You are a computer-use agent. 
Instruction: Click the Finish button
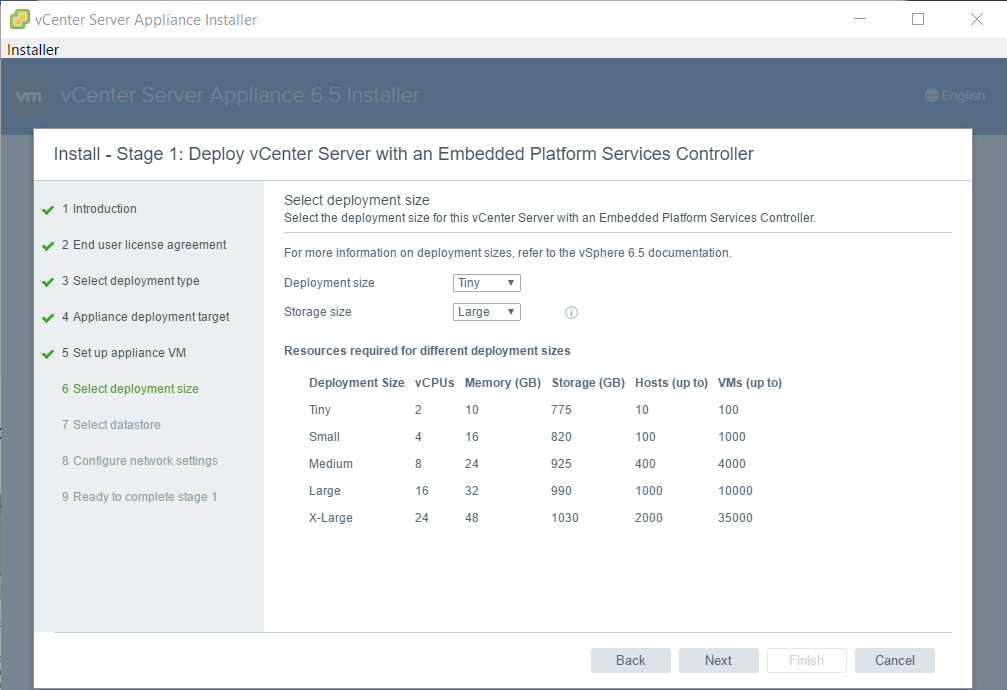(x=807, y=660)
